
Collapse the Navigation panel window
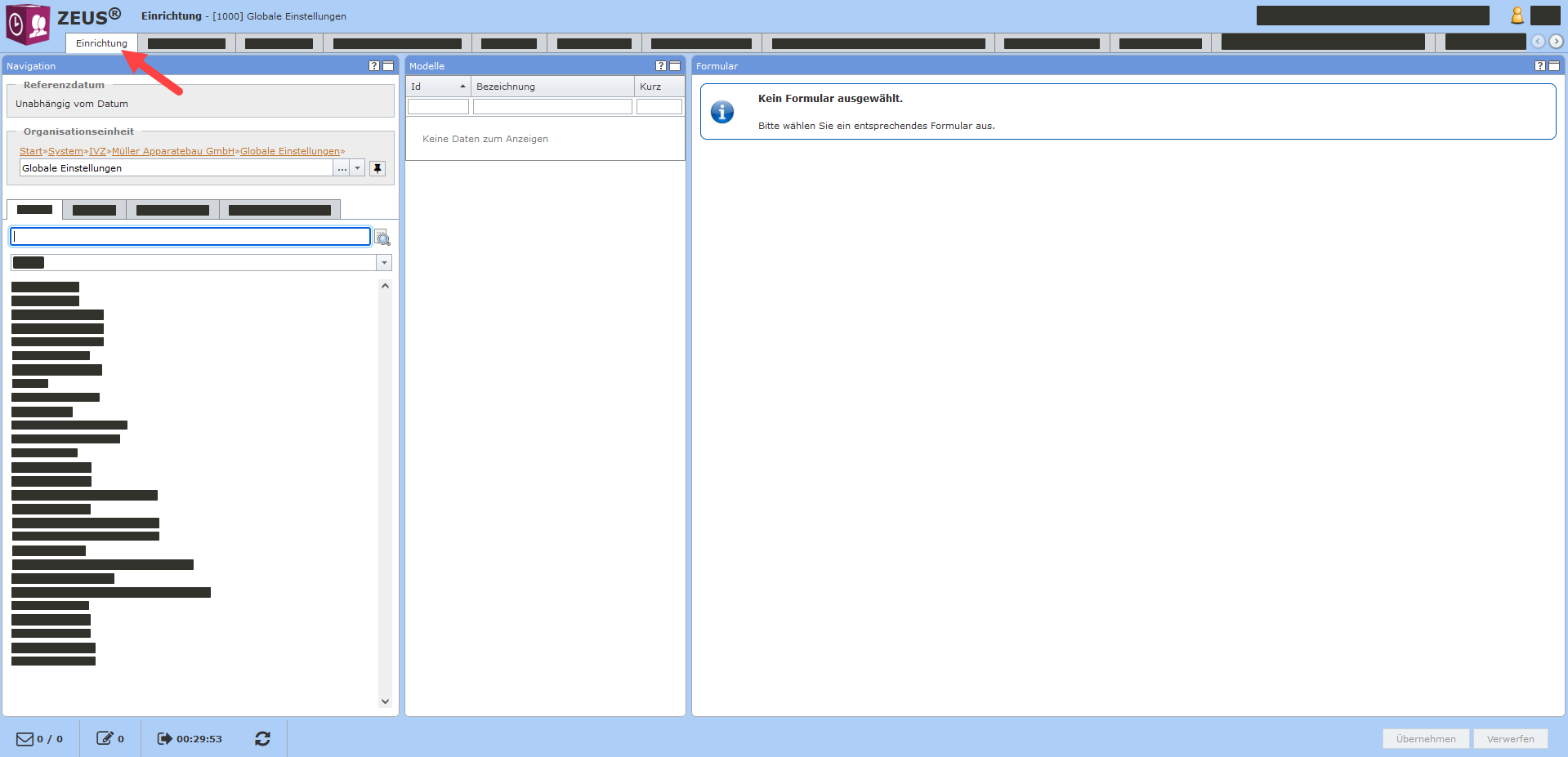click(388, 66)
